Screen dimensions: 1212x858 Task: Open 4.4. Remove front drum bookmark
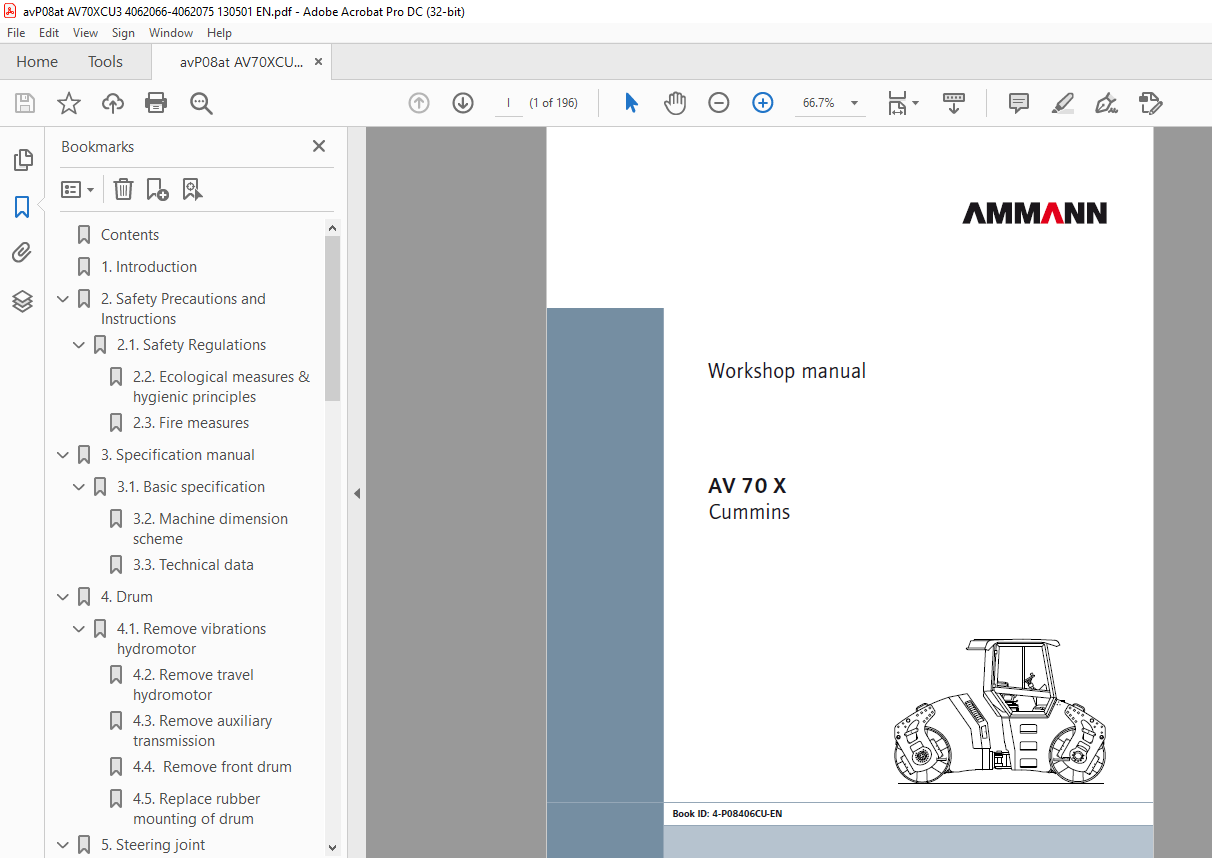[x=212, y=767]
